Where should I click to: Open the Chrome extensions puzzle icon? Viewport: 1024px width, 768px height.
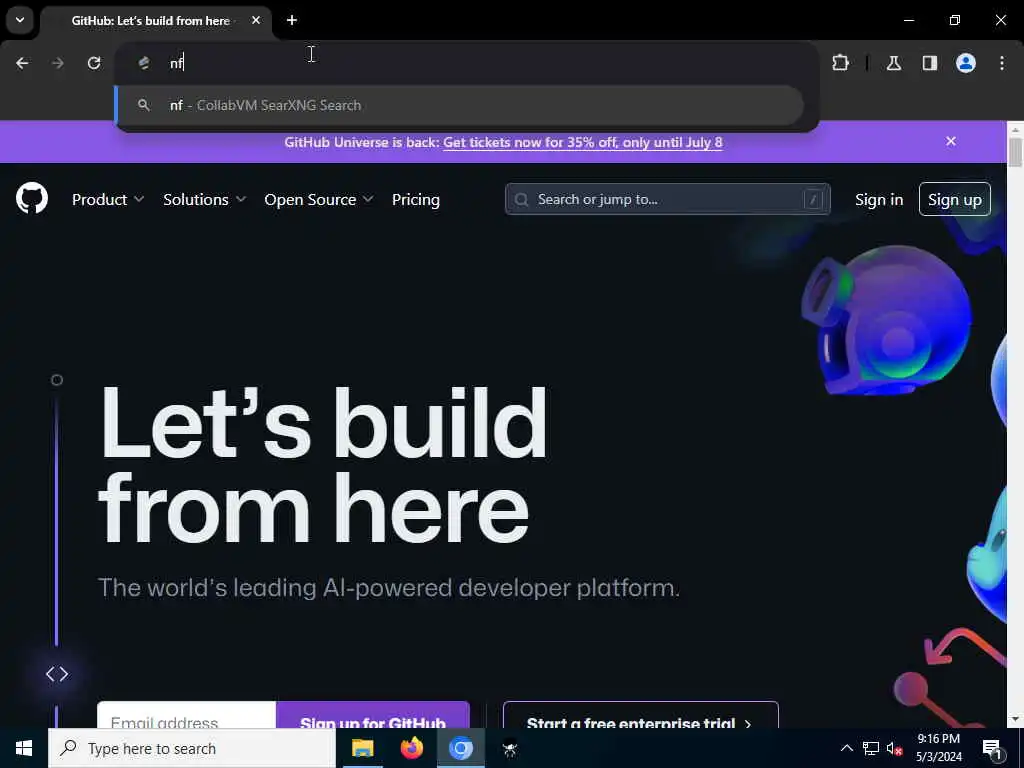(x=840, y=63)
